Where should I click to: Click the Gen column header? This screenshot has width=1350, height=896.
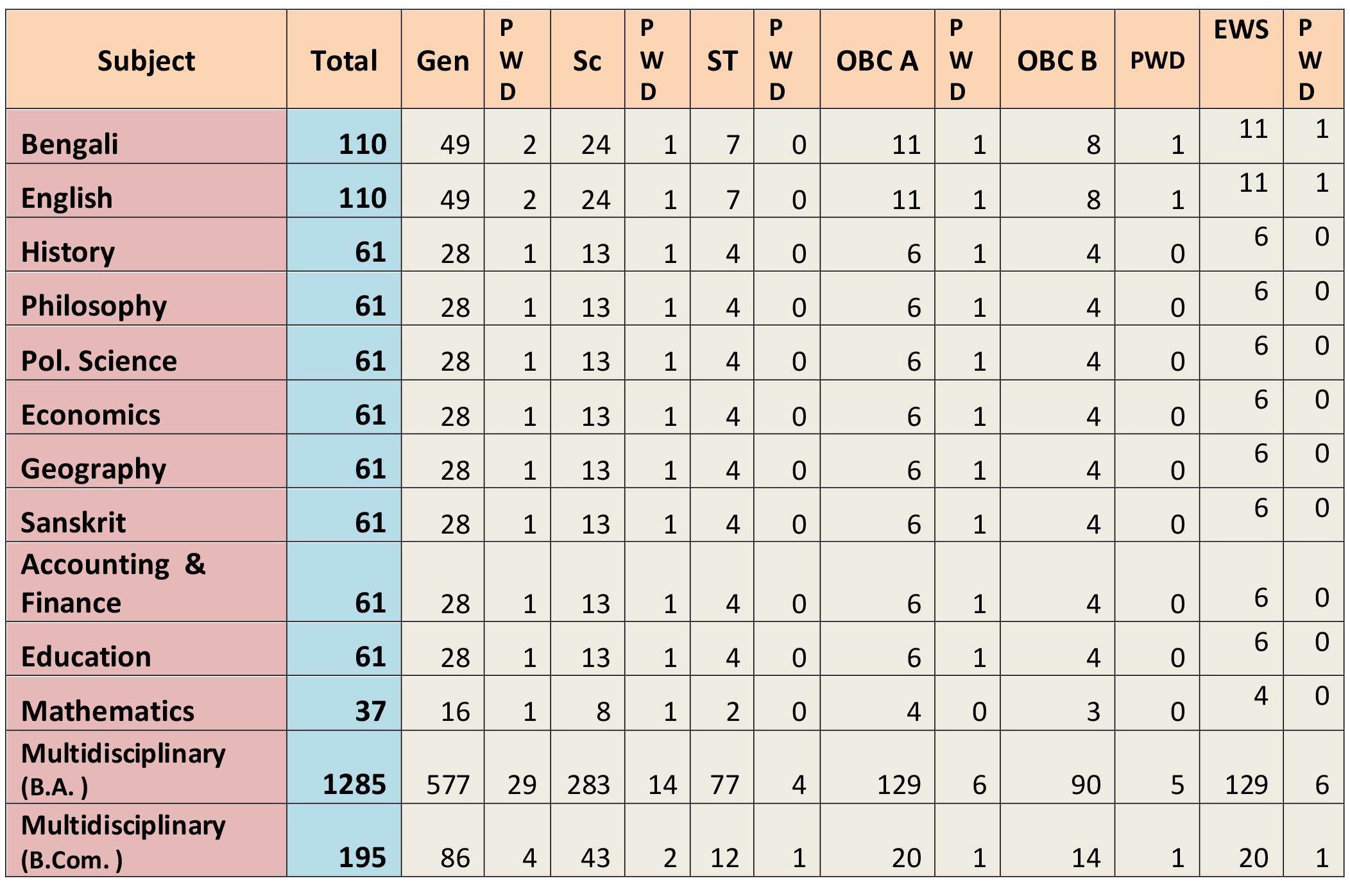pos(443,61)
